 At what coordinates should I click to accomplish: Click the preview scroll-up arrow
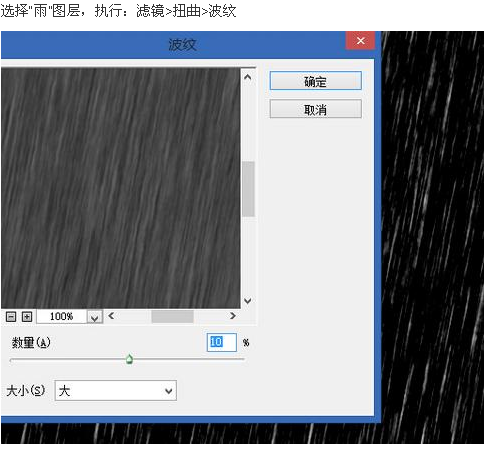tap(247, 77)
